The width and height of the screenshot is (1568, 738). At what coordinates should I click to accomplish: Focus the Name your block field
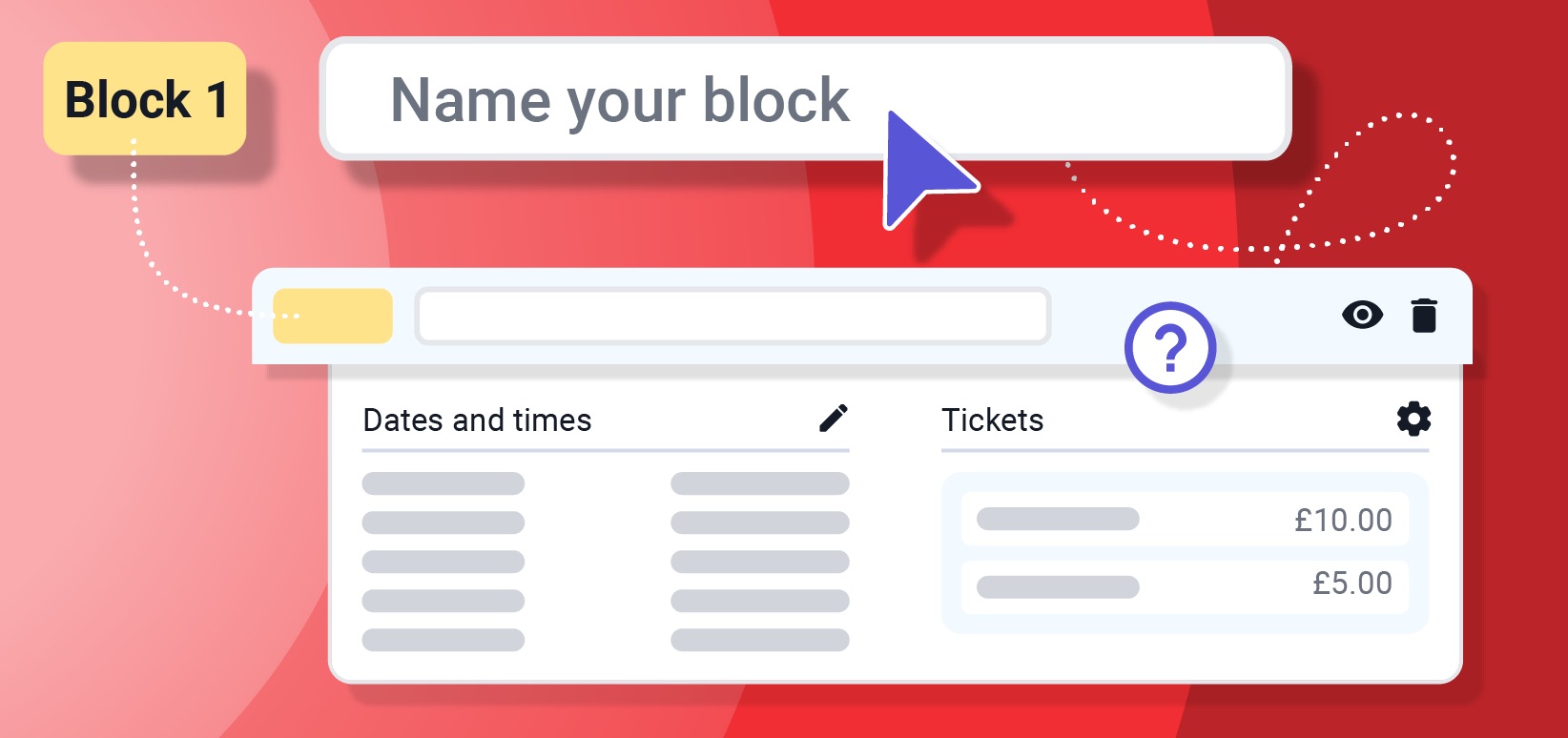[x=806, y=99]
